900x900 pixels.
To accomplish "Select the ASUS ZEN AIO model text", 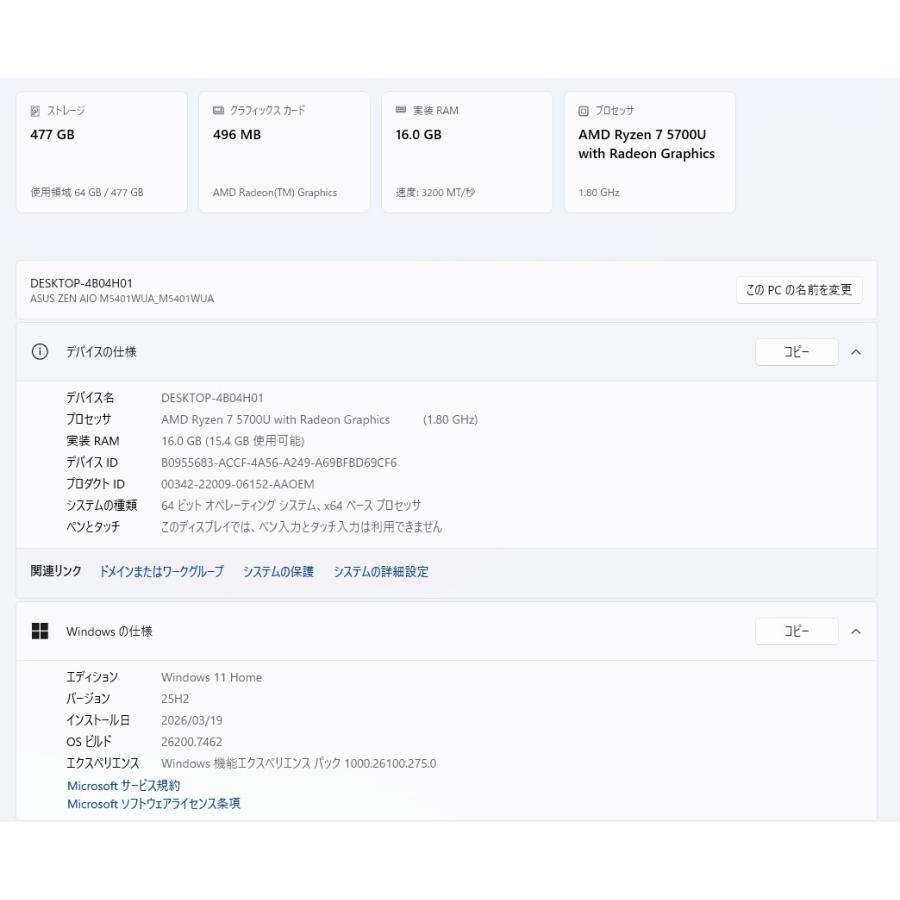I will tap(122, 298).
